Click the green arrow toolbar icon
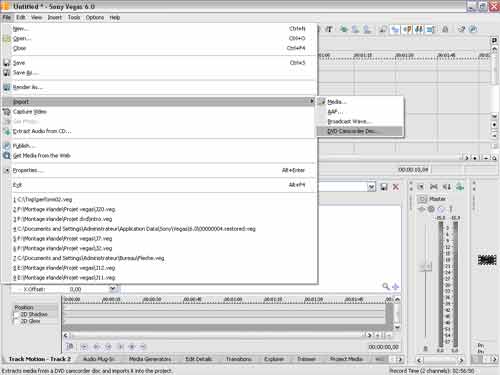500x375 pixels. 344,29
